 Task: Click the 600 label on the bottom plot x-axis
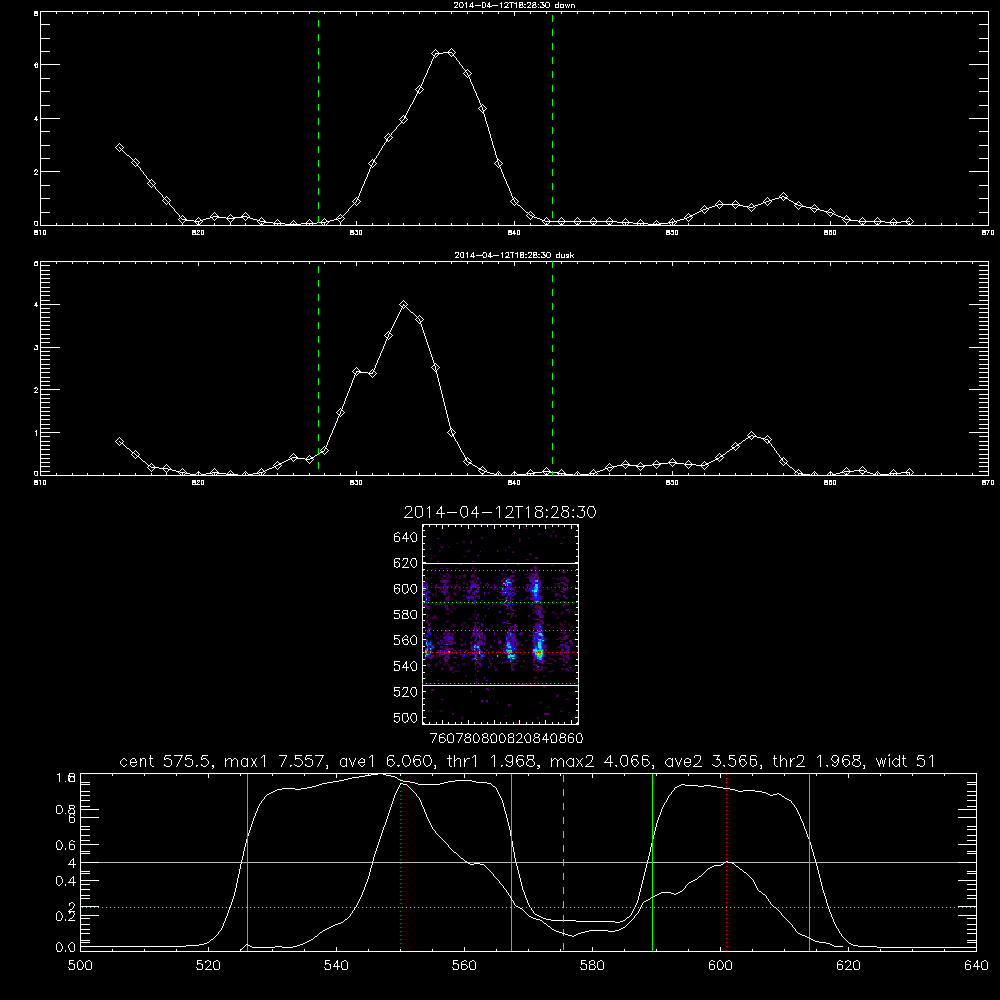click(x=720, y=966)
